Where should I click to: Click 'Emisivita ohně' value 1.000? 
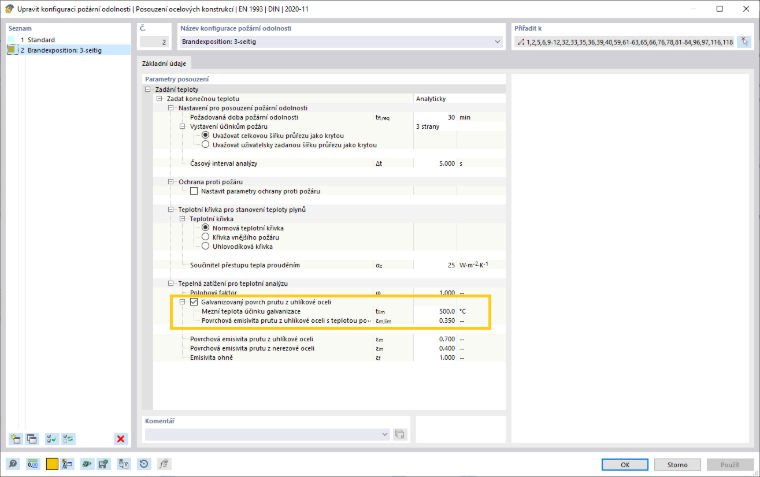pos(435,357)
